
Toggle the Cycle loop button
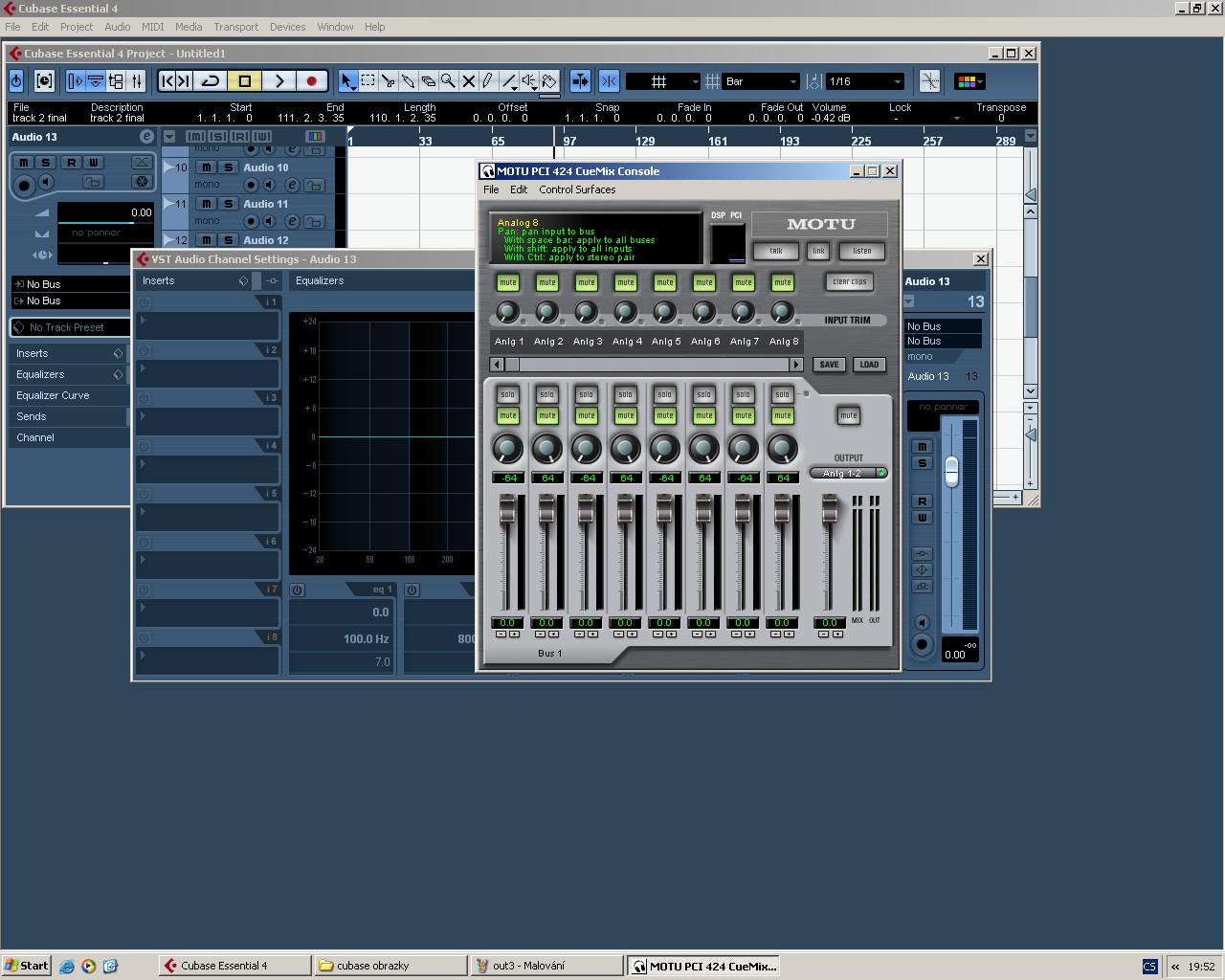click(211, 81)
